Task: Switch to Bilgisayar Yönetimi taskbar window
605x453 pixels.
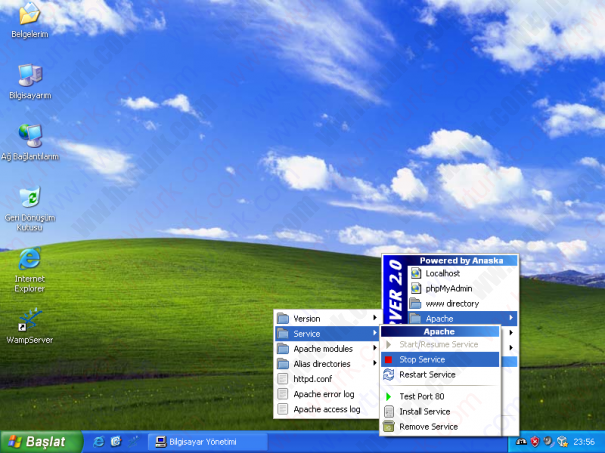Action: (x=208, y=442)
